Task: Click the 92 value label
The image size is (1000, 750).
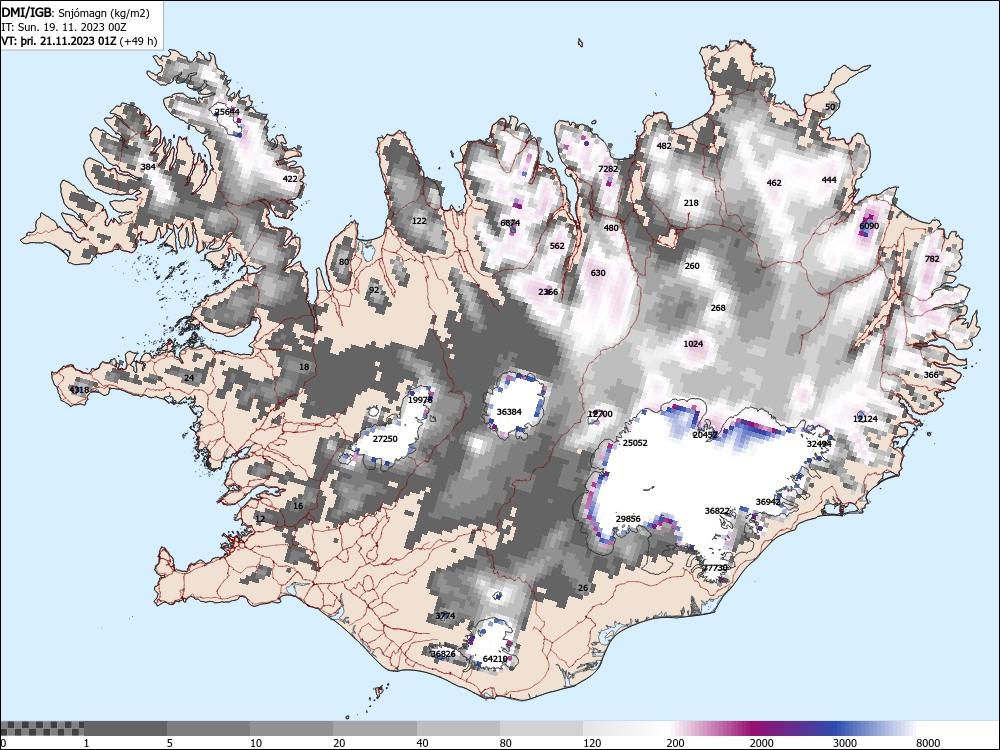Action: pos(374,290)
